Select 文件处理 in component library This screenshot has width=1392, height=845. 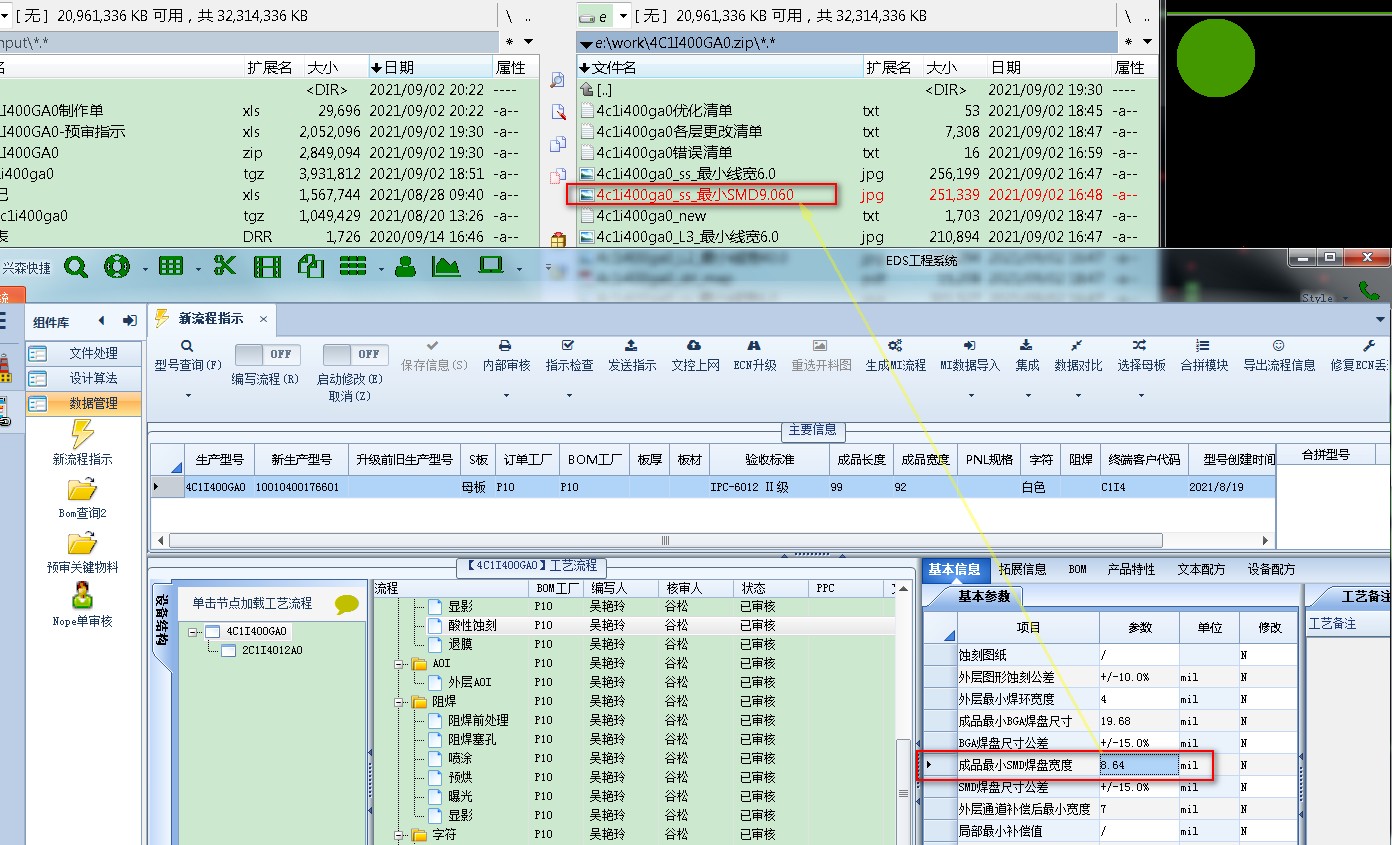(x=84, y=353)
